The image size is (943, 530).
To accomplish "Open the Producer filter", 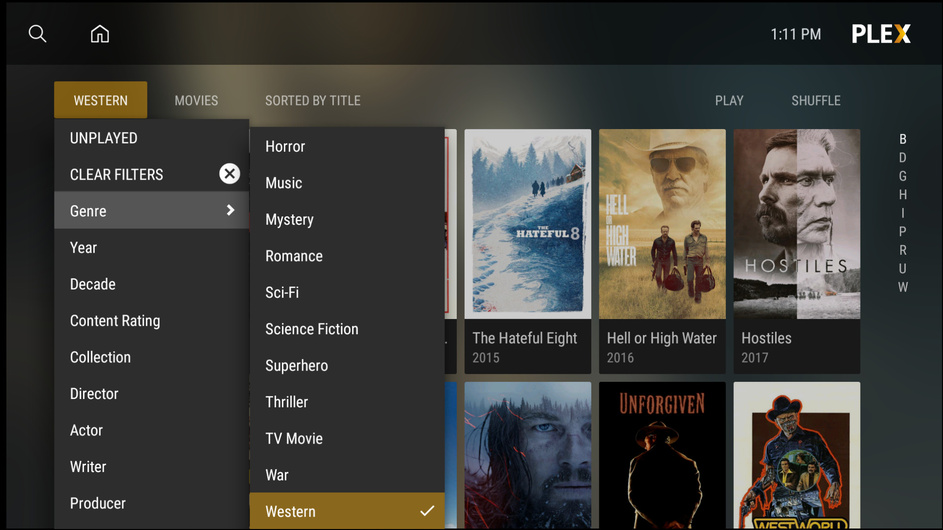I will click(152, 503).
